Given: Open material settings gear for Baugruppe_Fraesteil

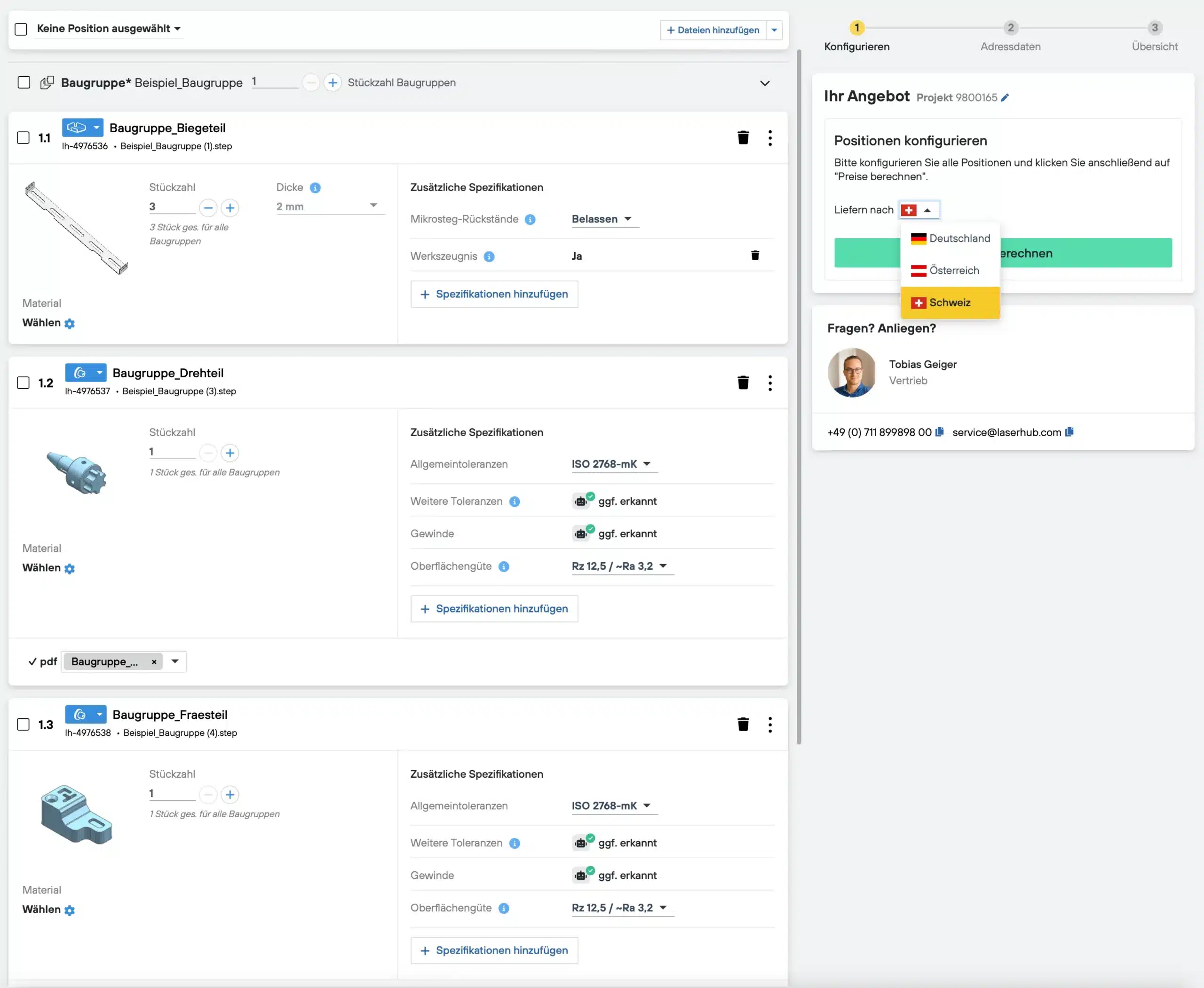Looking at the screenshot, I should (x=70, y=910).
